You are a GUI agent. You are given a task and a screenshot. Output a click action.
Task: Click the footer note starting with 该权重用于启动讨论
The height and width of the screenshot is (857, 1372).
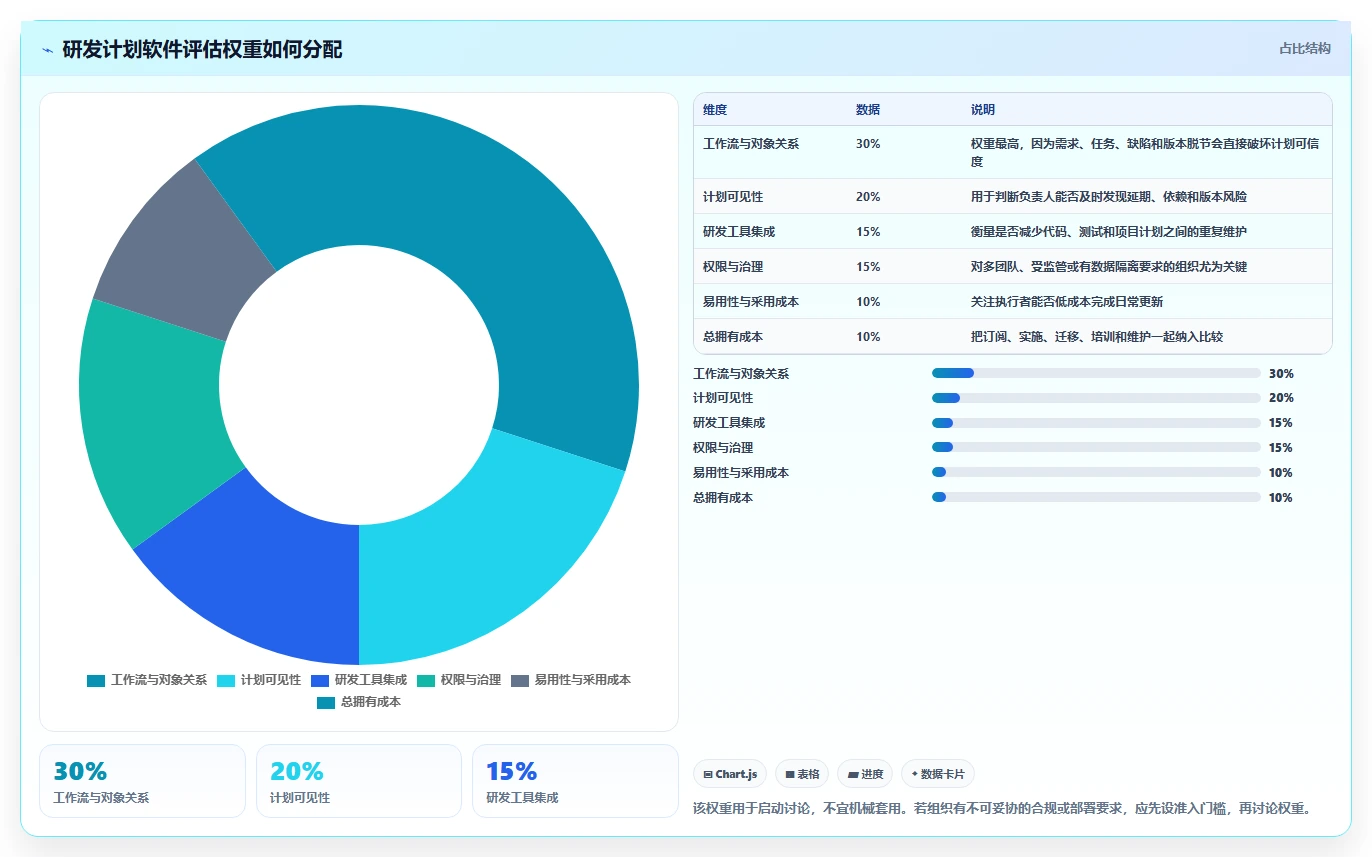1002,808
